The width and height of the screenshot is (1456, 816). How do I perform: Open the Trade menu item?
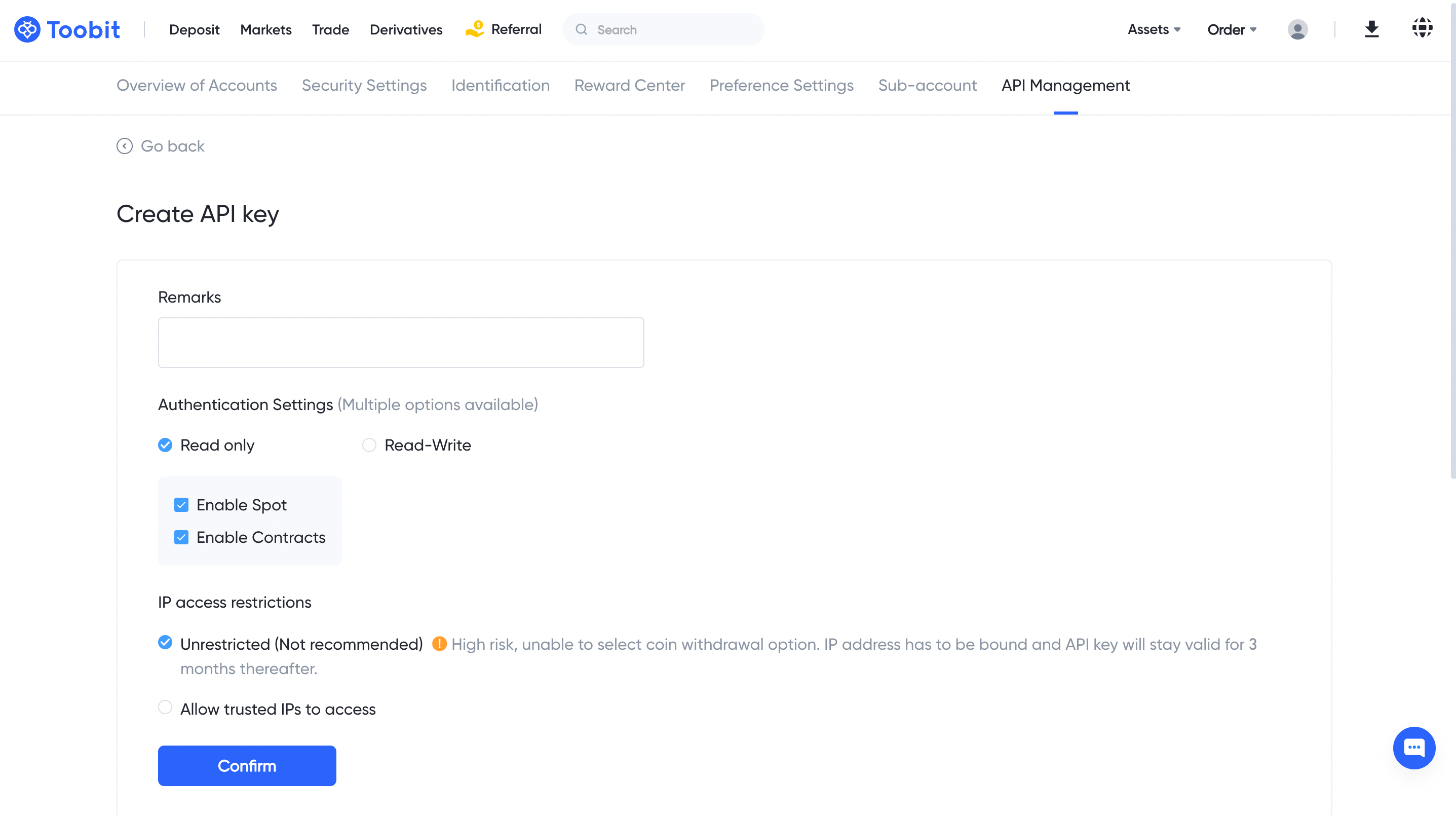tap(331, 29)
